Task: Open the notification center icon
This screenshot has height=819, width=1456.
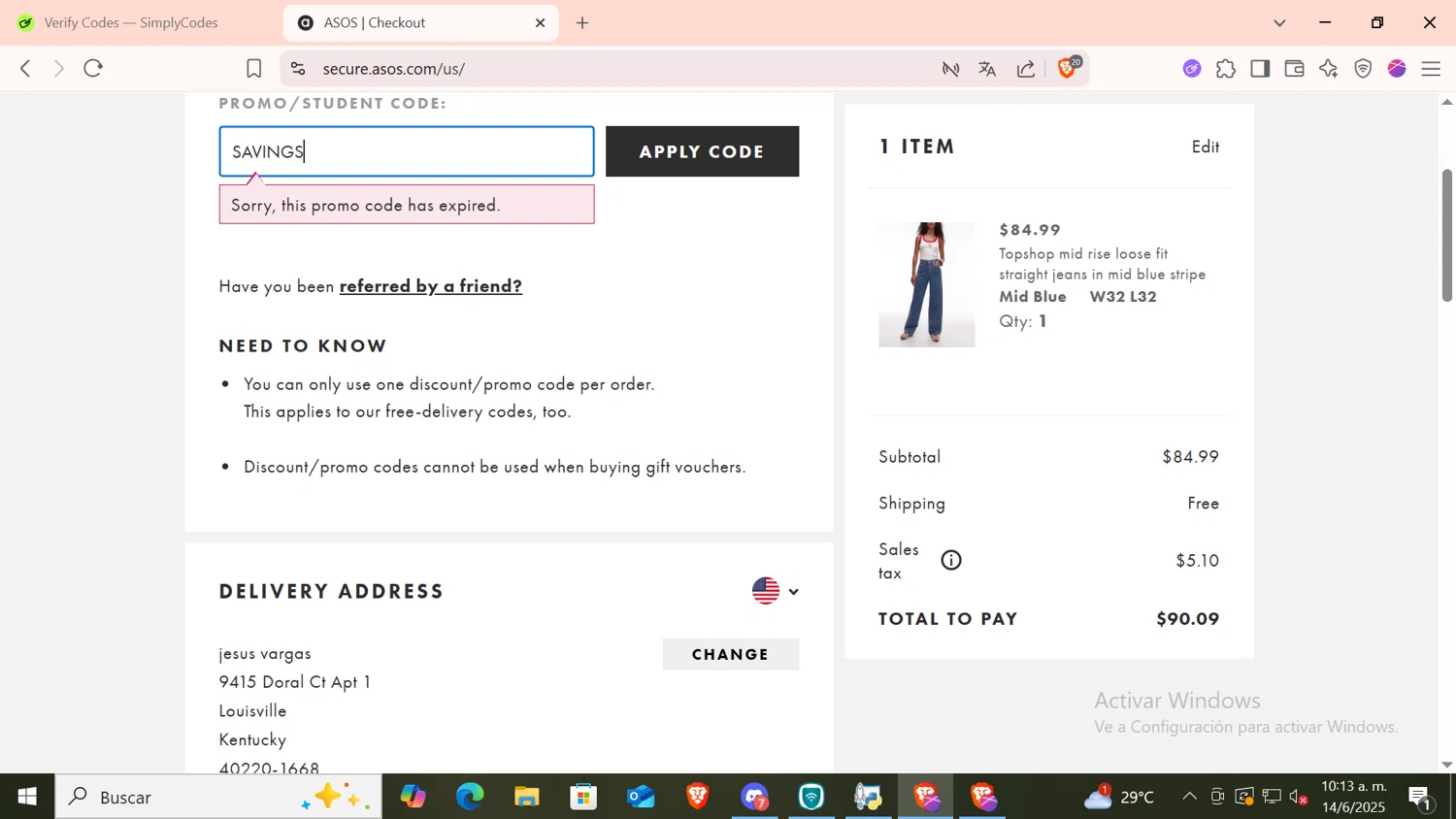Action: 1420,798
